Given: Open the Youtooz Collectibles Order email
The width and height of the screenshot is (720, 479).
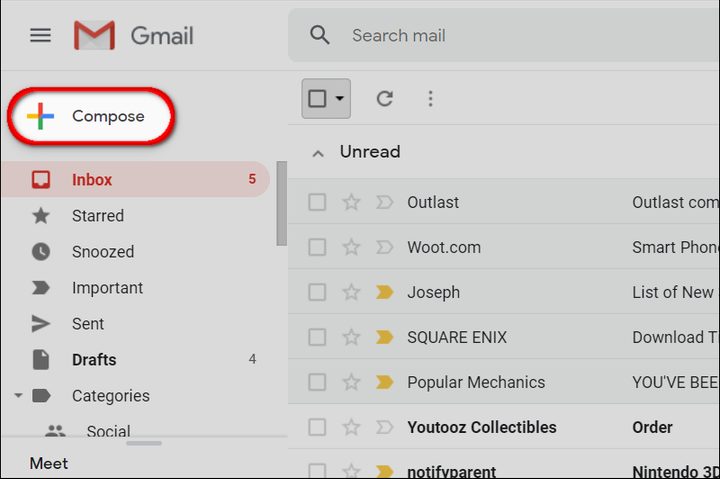Looking at the screenshot, I should coord(504,427).
